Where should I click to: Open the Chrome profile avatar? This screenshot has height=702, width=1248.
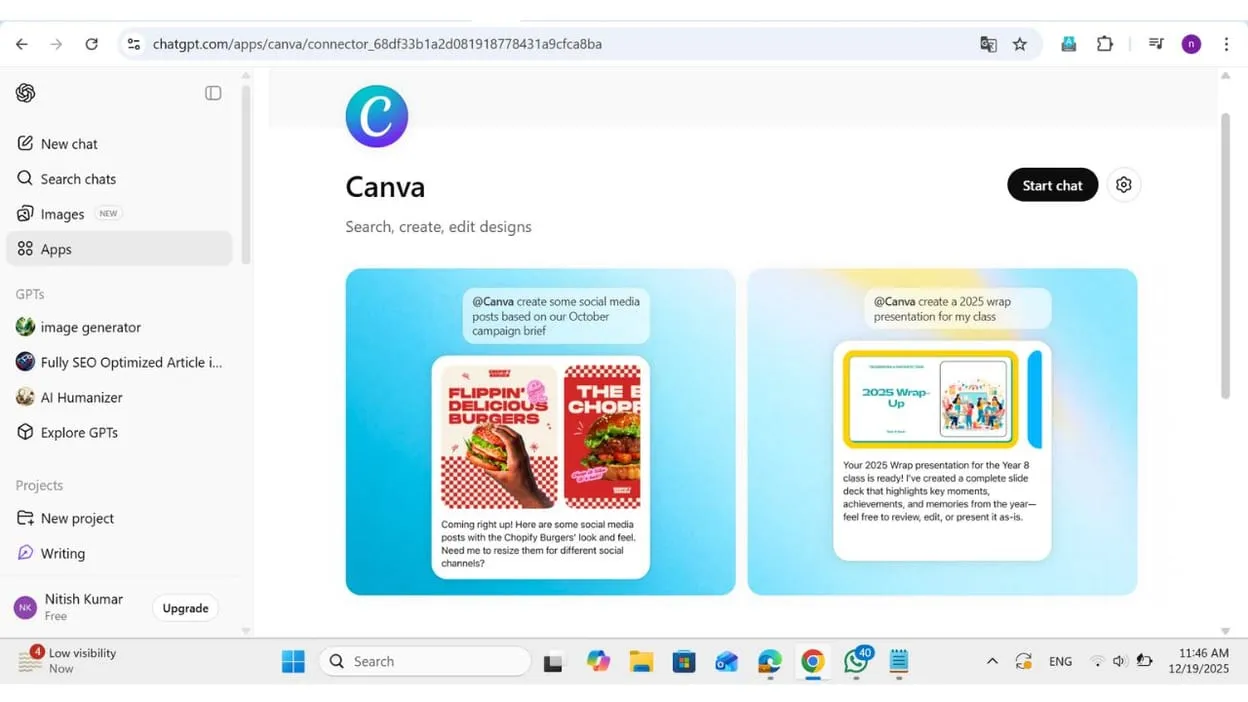[1191, 44]
